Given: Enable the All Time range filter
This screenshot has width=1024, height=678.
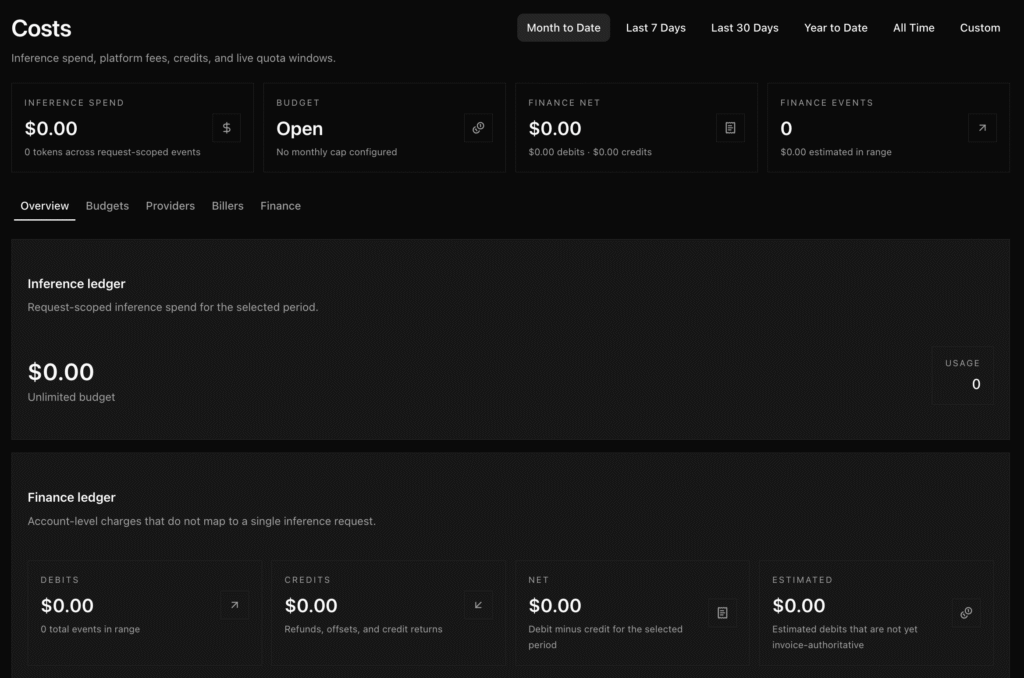Looking at the screenshot, I should click(913, 27).
